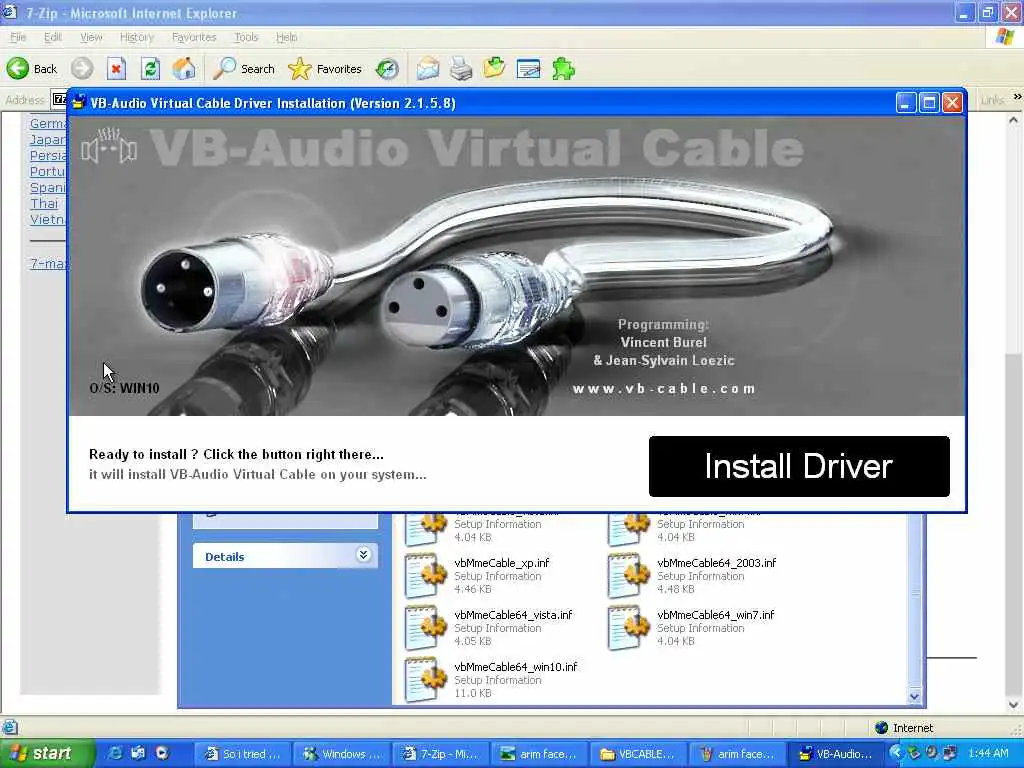
Task: Open the History clock icon
Action: click(387, 69)
